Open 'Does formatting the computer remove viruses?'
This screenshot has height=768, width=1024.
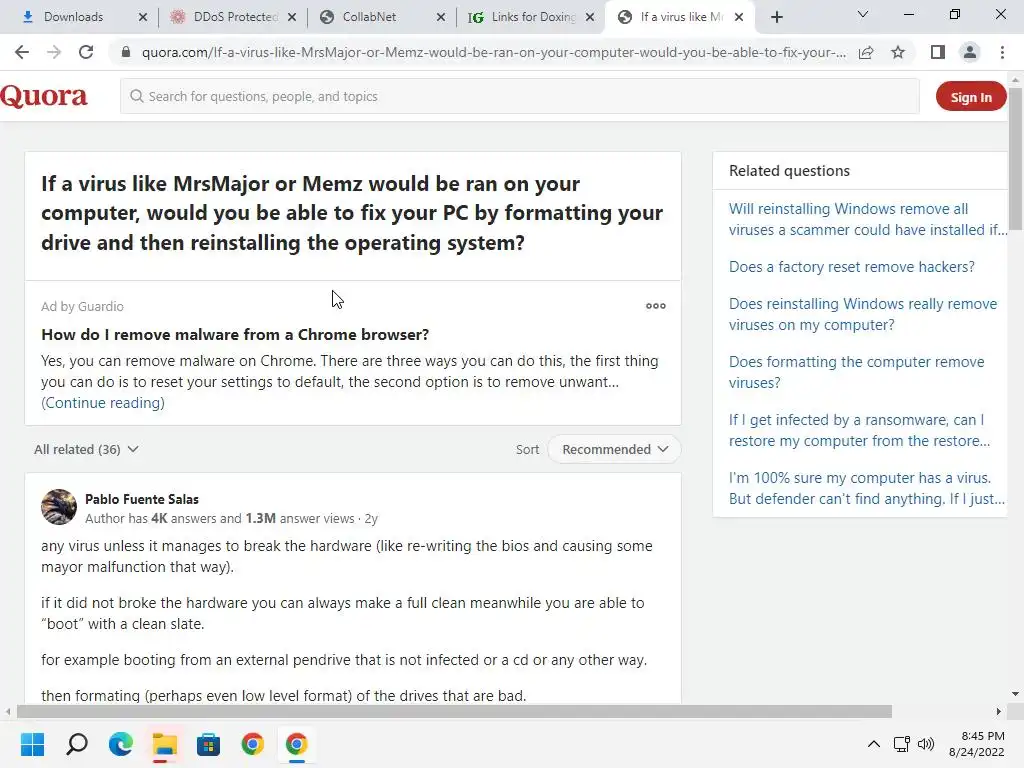(x=856, y=372)
